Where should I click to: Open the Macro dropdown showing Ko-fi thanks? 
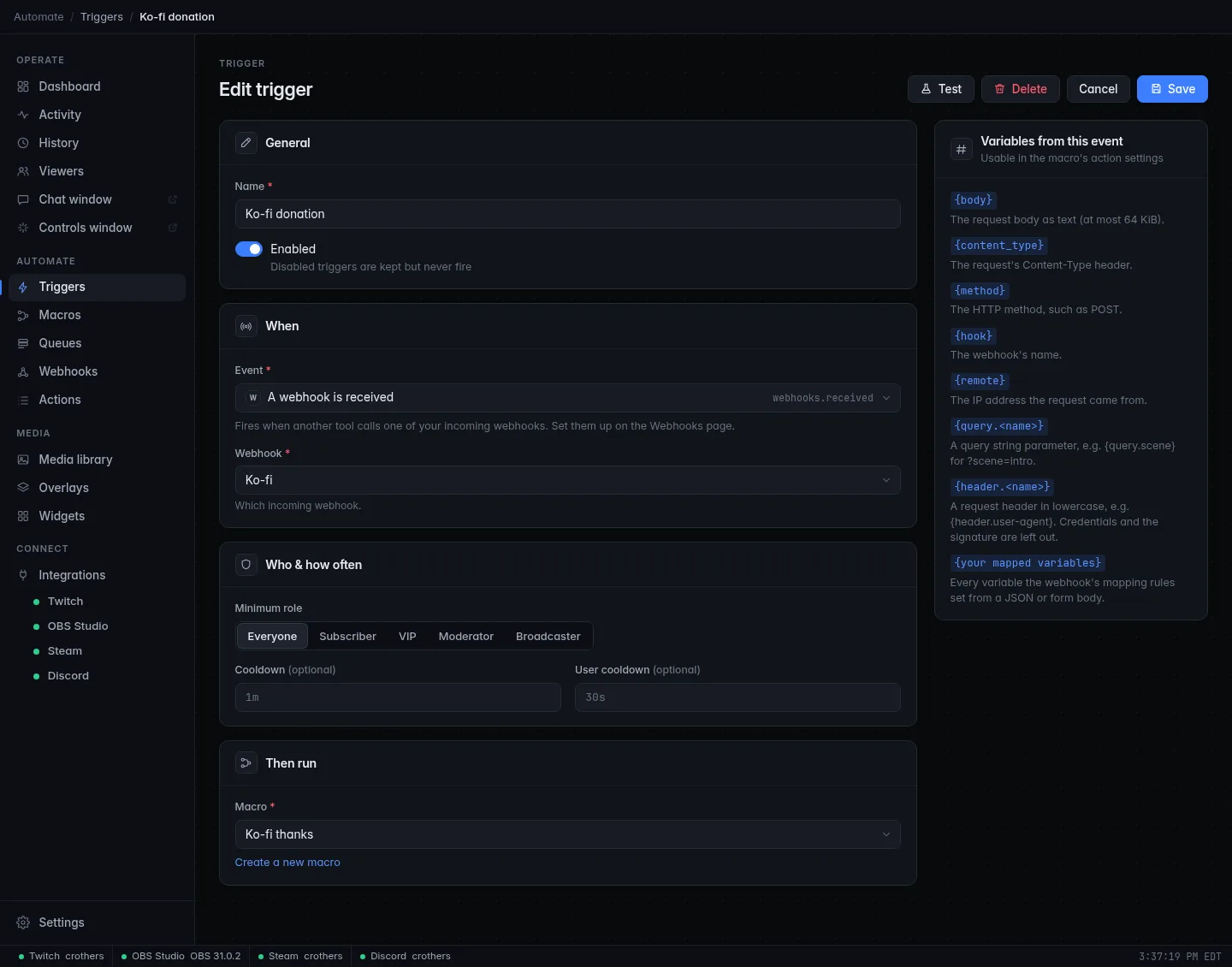tap(568, 834)
